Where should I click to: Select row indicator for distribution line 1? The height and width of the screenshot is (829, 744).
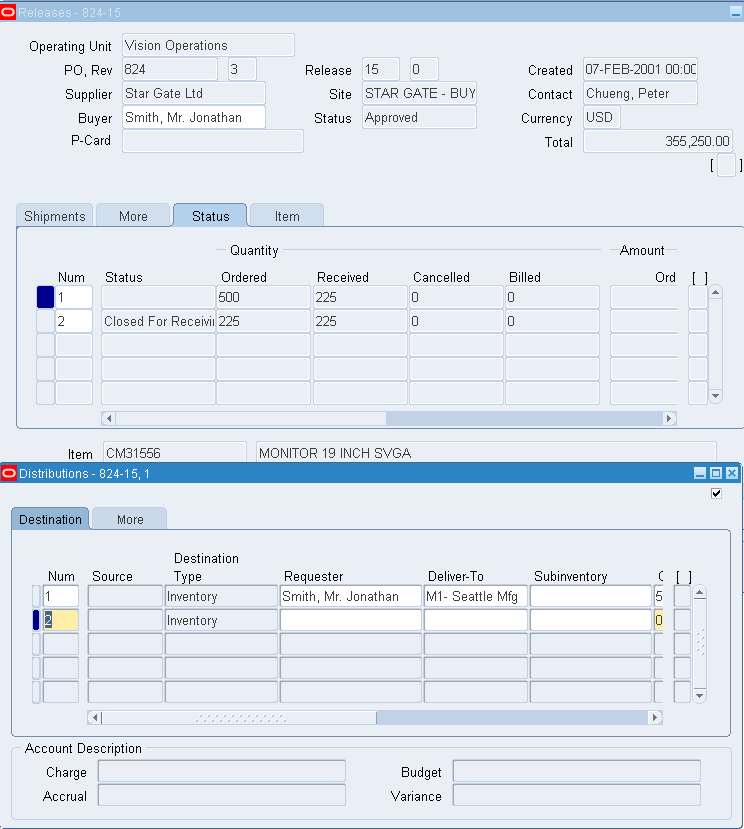coord(37,597)
